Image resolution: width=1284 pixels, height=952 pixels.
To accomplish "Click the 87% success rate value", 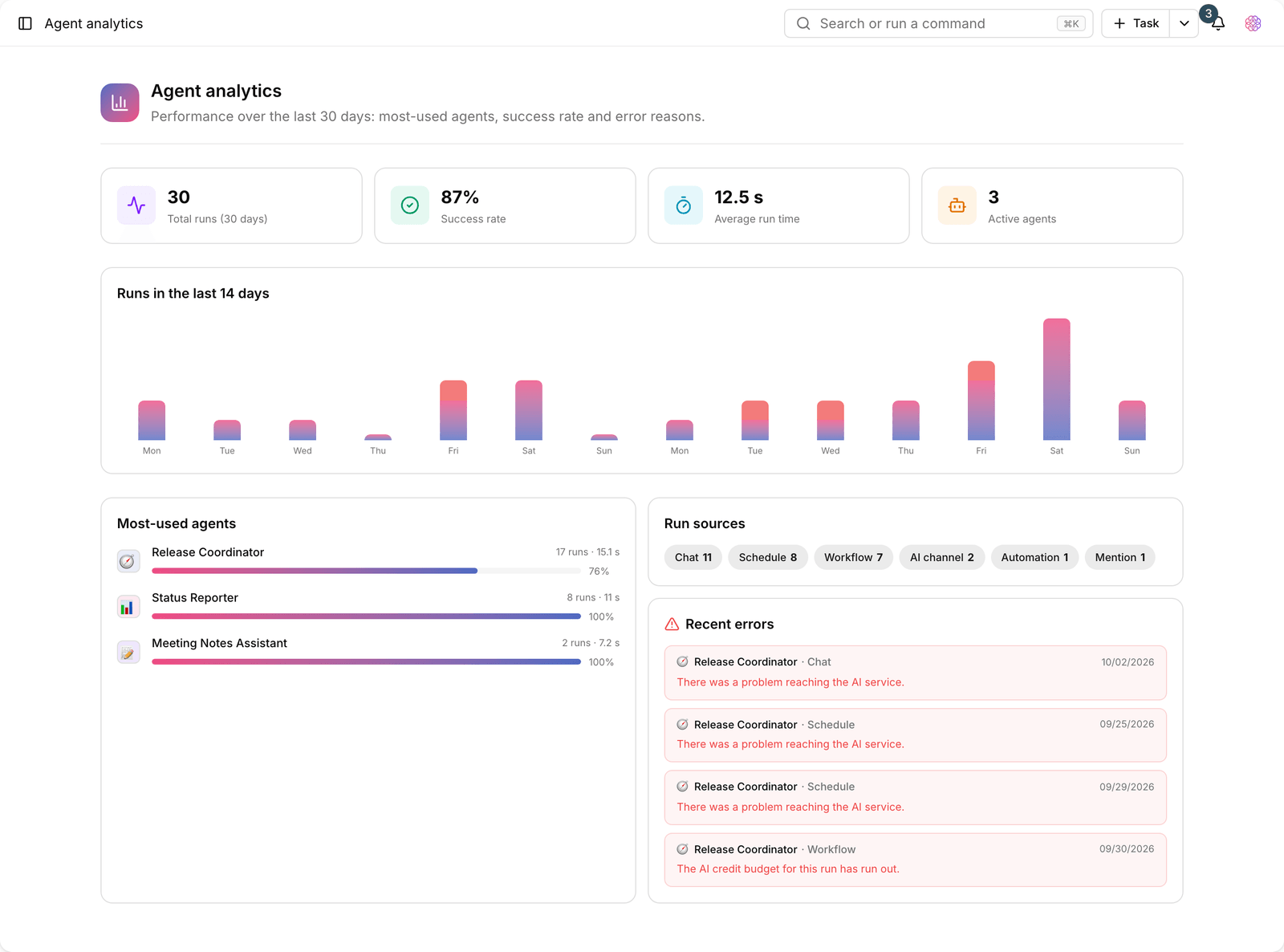I will pyautogui.click(x=460, y=197).
